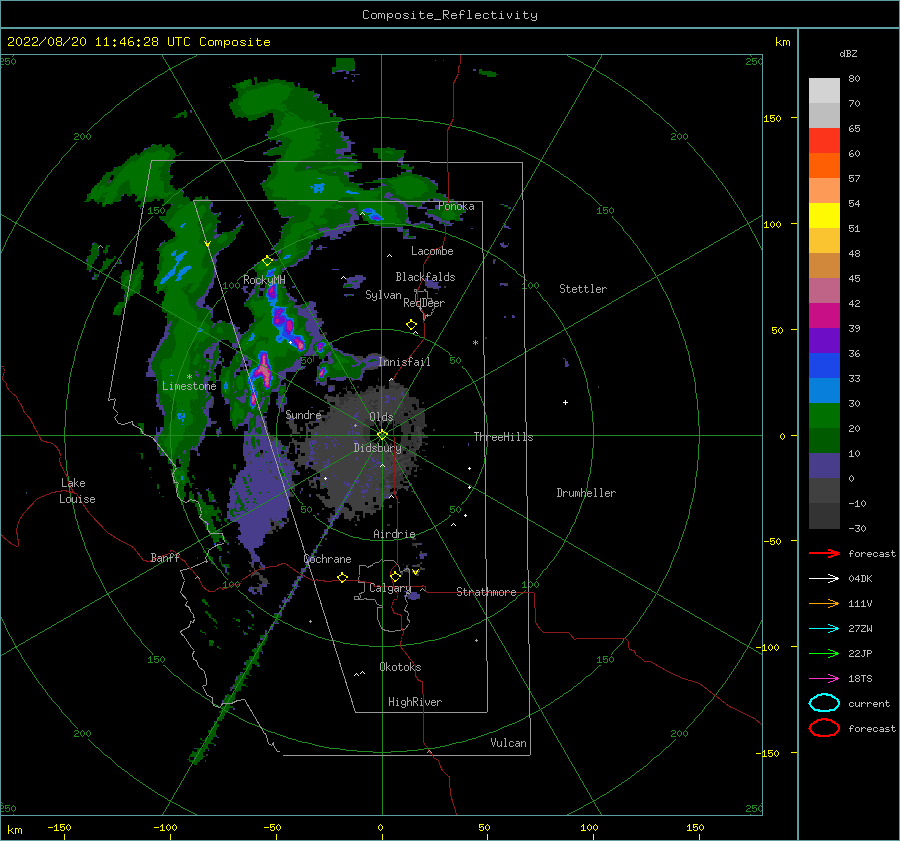Click the yellow diamond marker near RockyMH
Image resolution: width=900 pixels, height=841 pixels.
click(267, 261)
